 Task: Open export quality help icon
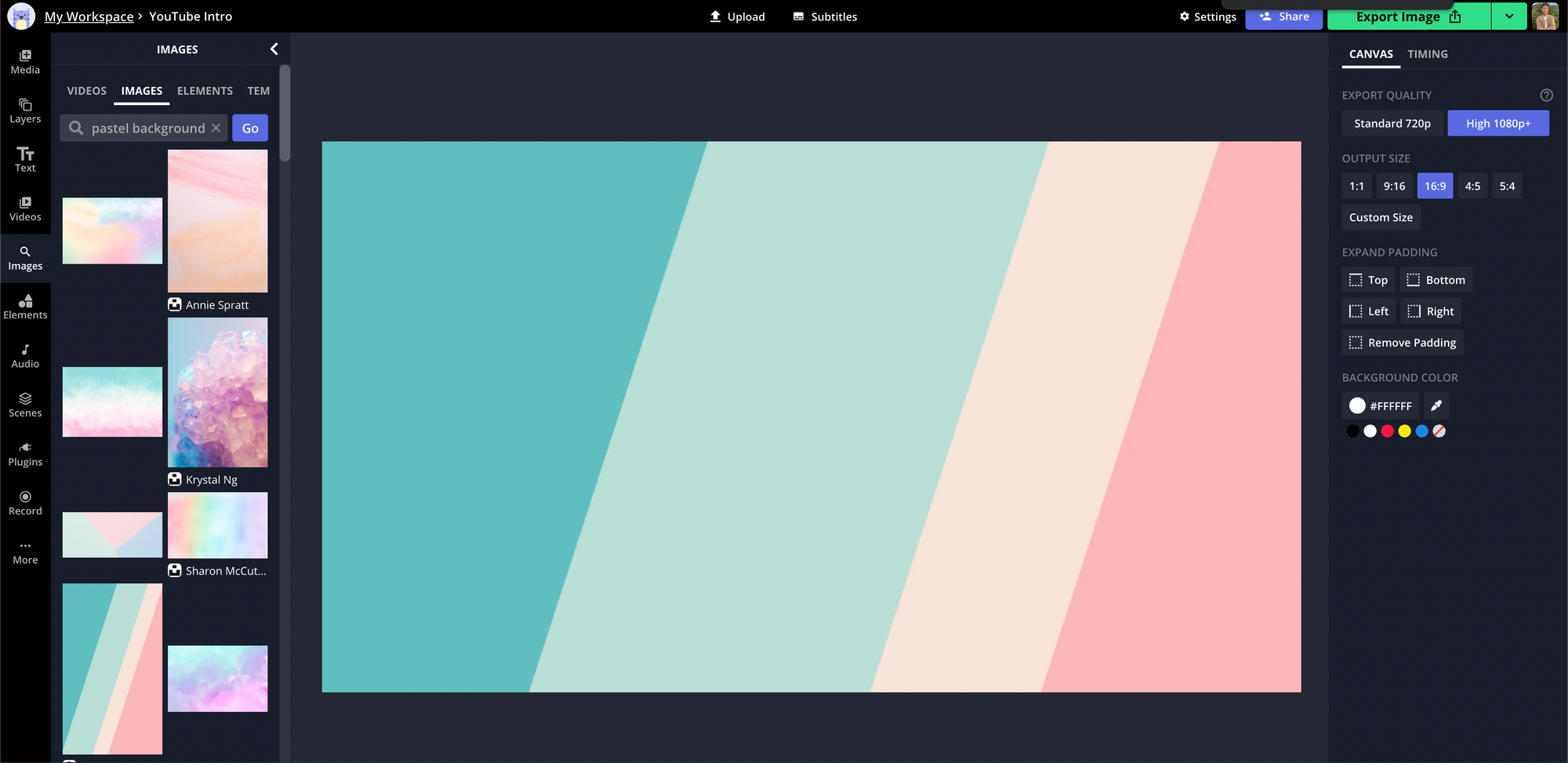[1546, 95]
